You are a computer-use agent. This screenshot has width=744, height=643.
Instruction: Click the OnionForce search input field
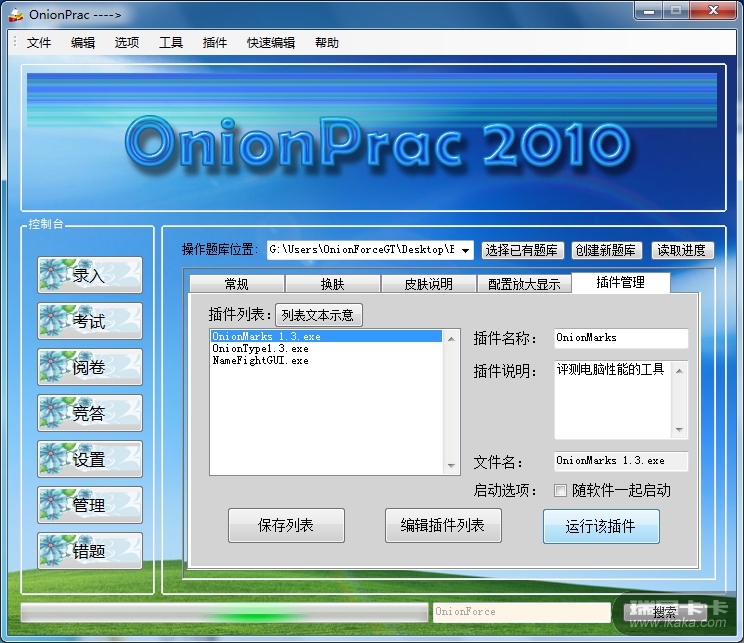(x=521, y=612)
